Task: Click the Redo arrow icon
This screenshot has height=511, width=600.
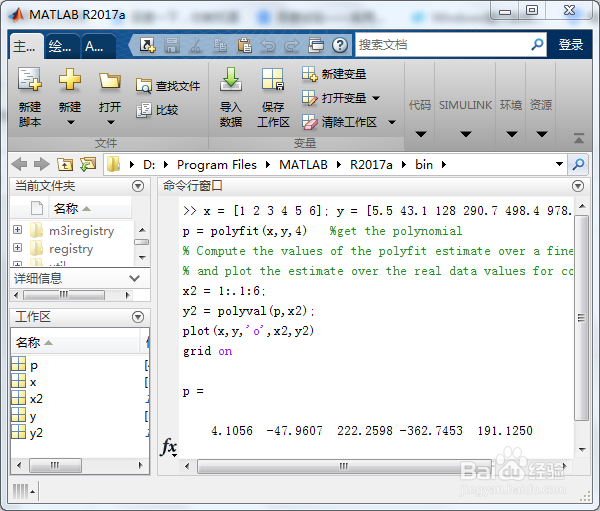Action: [292, 46]
